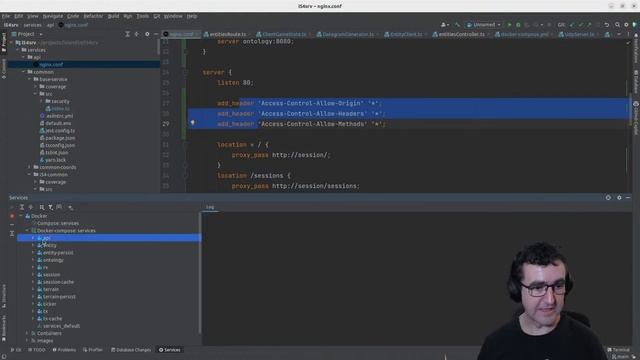This screenshot has height=360, width=640.
Task: Collapse the common folder in project tree
Action: coord(24,72)
